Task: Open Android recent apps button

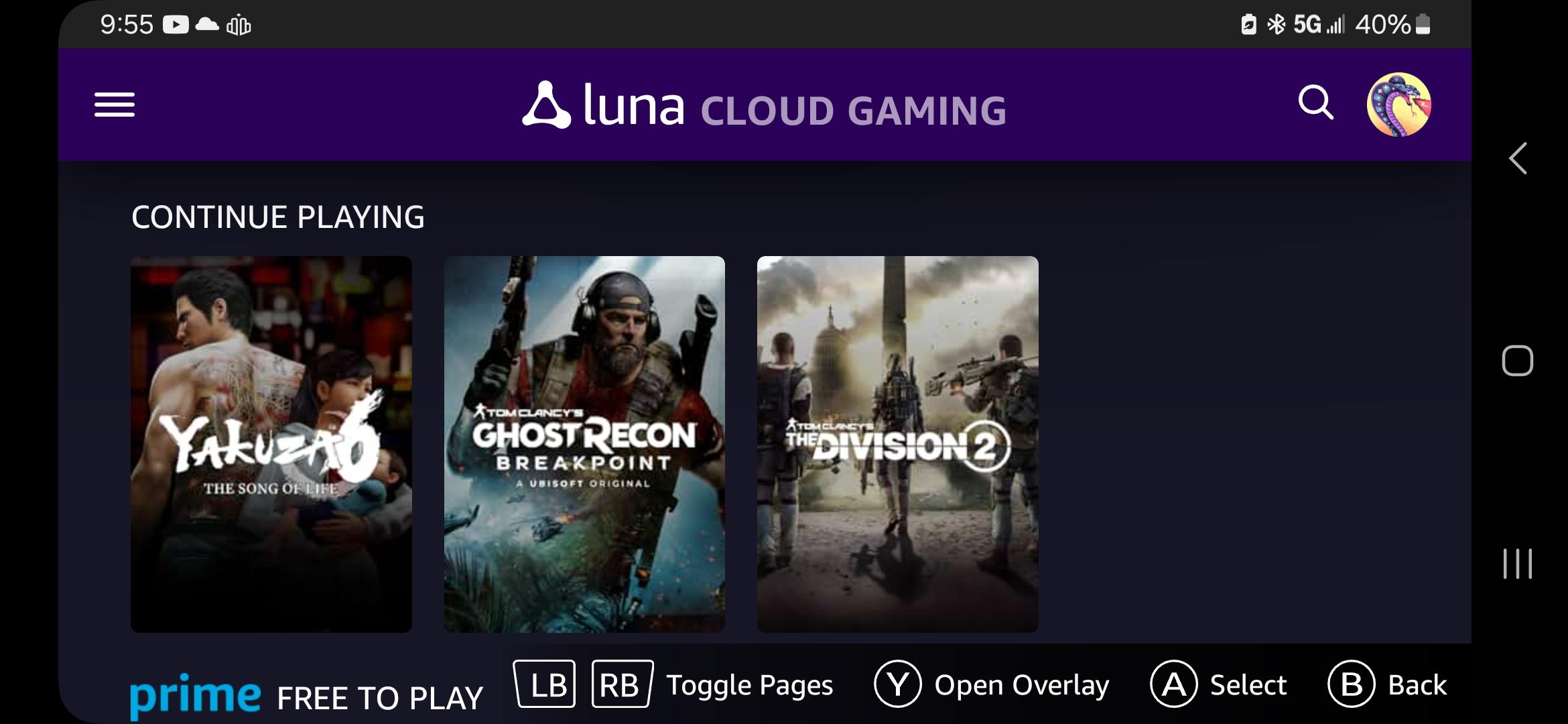Action: click(x=1518, y=563)
